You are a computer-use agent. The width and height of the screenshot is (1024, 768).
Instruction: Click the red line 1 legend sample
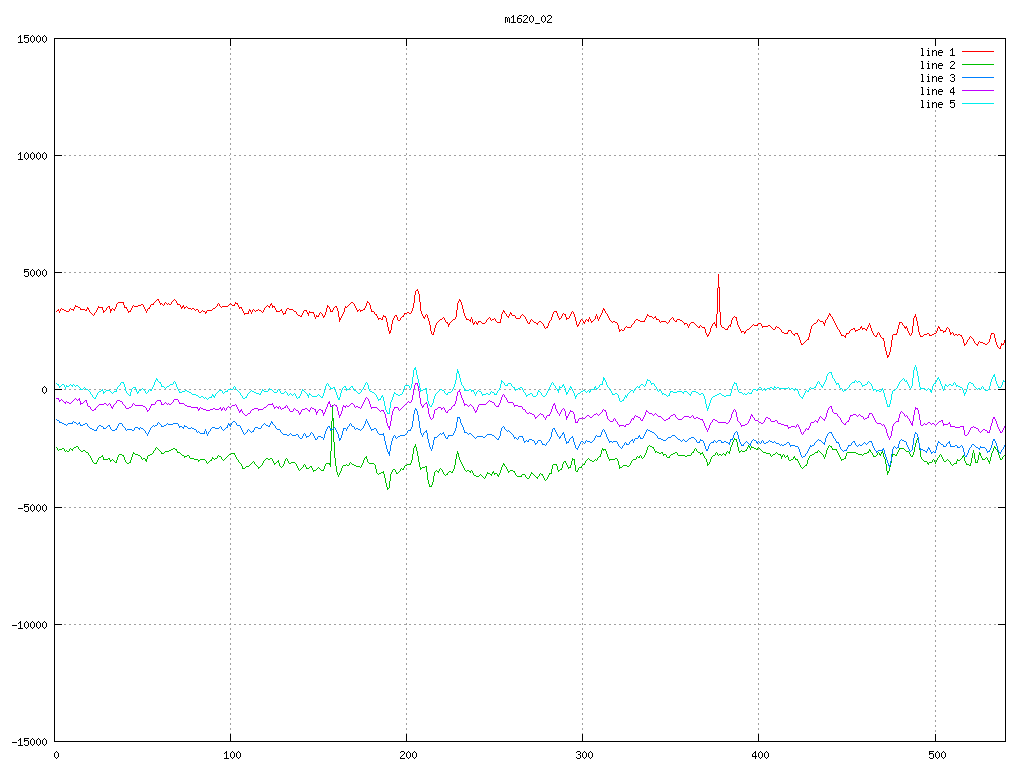coord(977,52)
